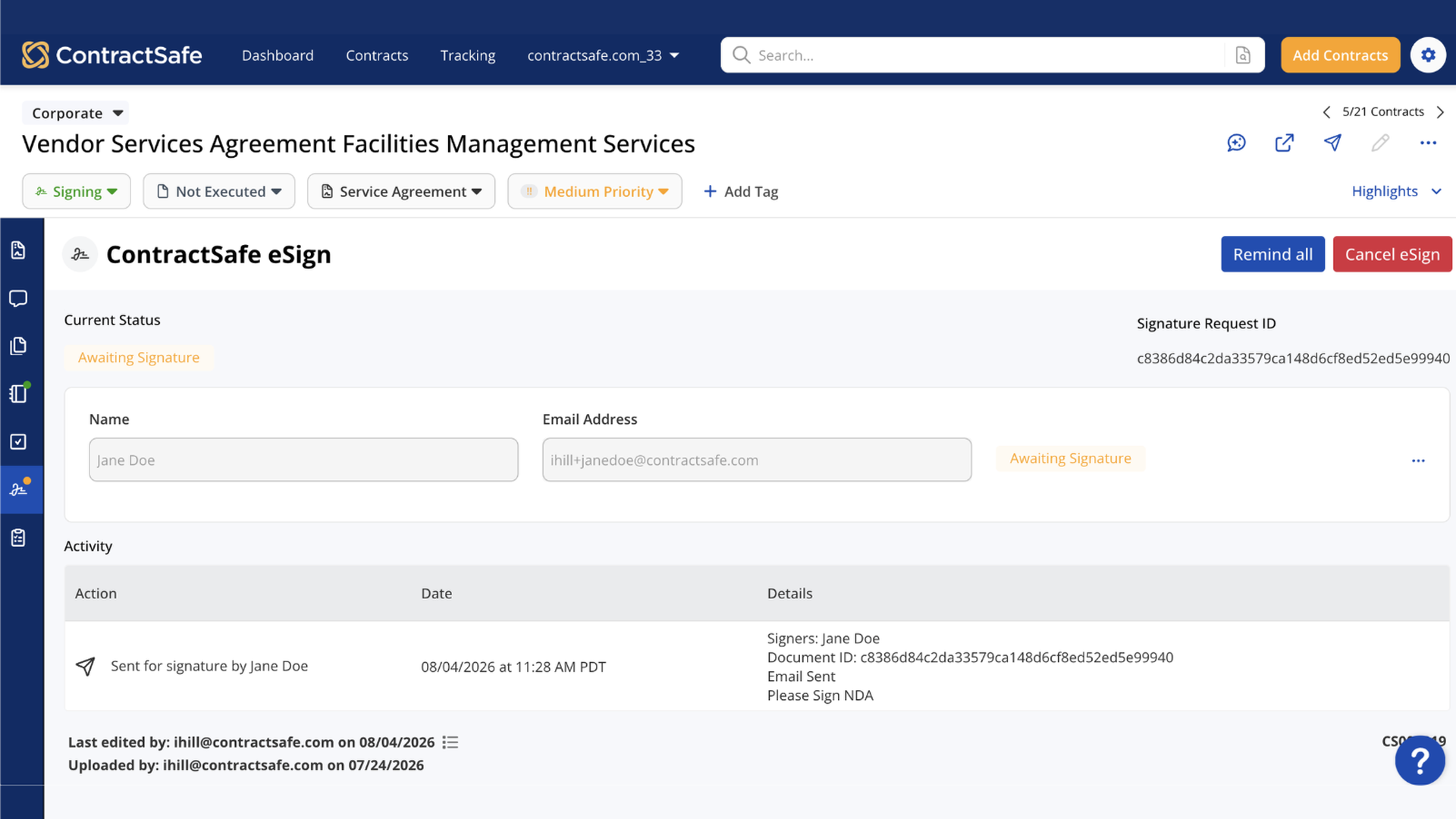Open the contractsafe.com_33 account dropdown
Viewport: 1456px width, 819px height.
pos(603,55)
